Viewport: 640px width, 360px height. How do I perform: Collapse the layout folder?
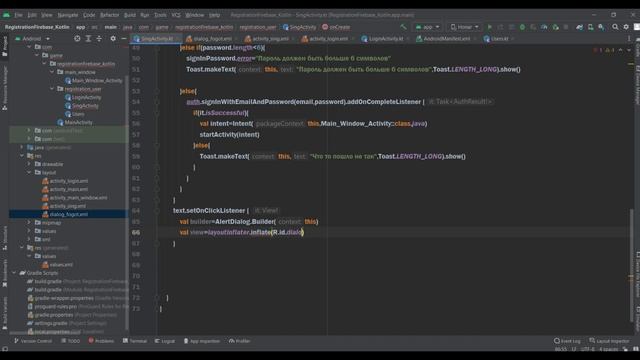point(29,172)
